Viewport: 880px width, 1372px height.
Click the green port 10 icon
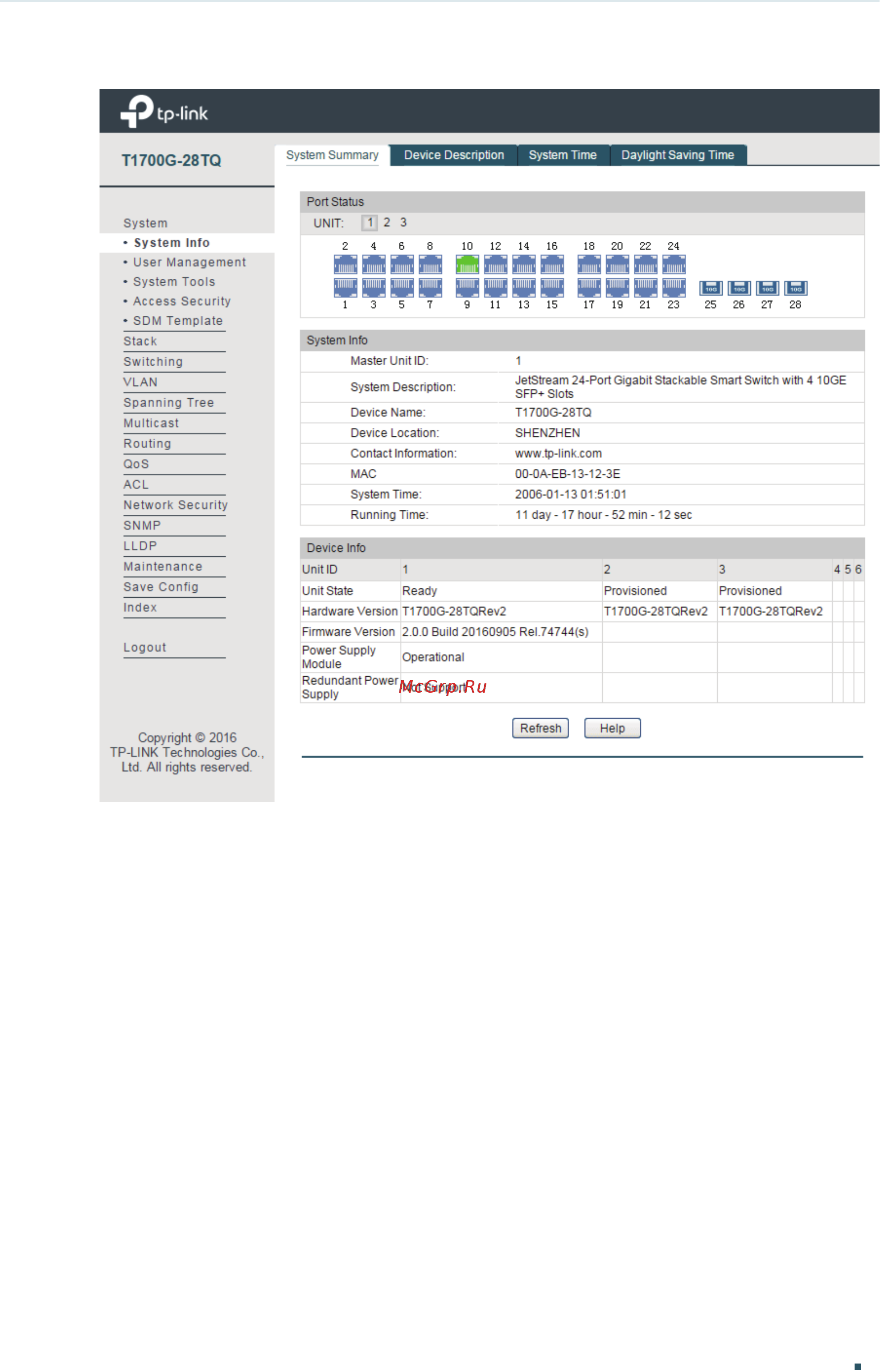pos(467,264)
